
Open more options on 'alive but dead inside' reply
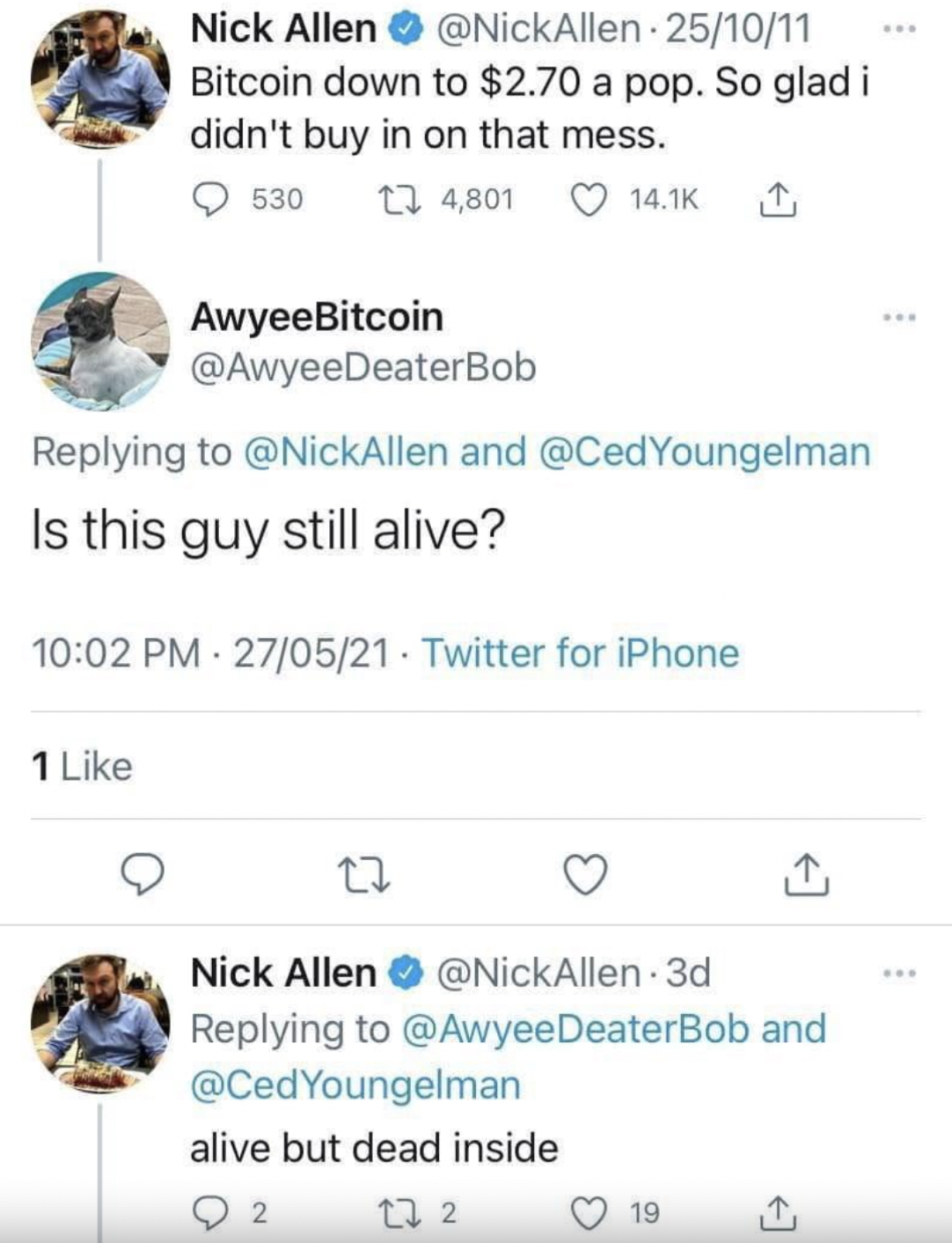[900, 974]
